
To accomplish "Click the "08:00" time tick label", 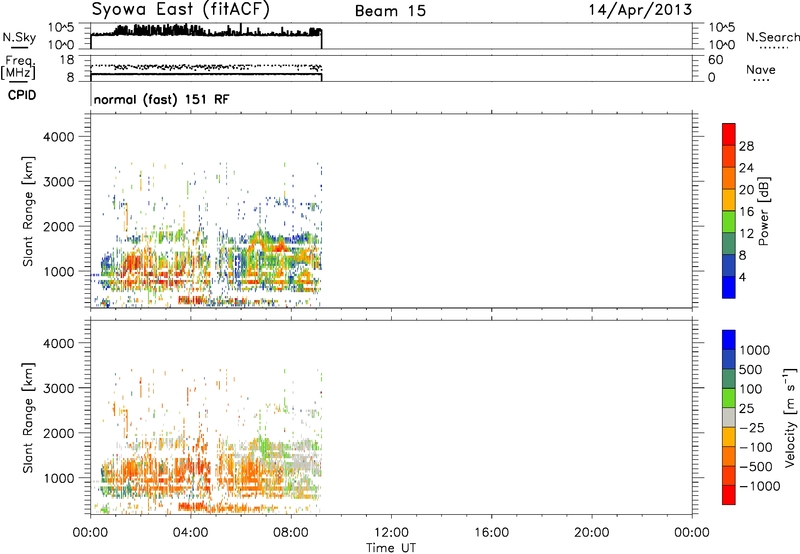I will [x=291, y=533].
